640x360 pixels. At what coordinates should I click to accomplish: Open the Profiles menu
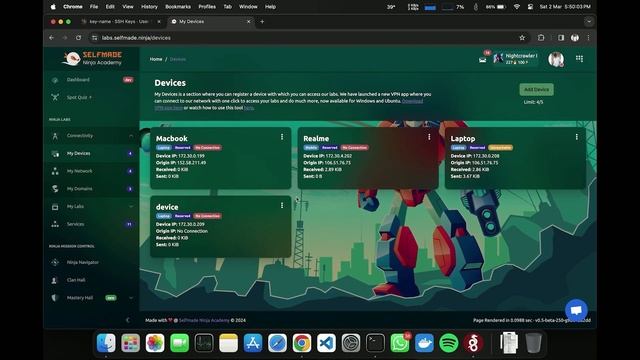207,7
